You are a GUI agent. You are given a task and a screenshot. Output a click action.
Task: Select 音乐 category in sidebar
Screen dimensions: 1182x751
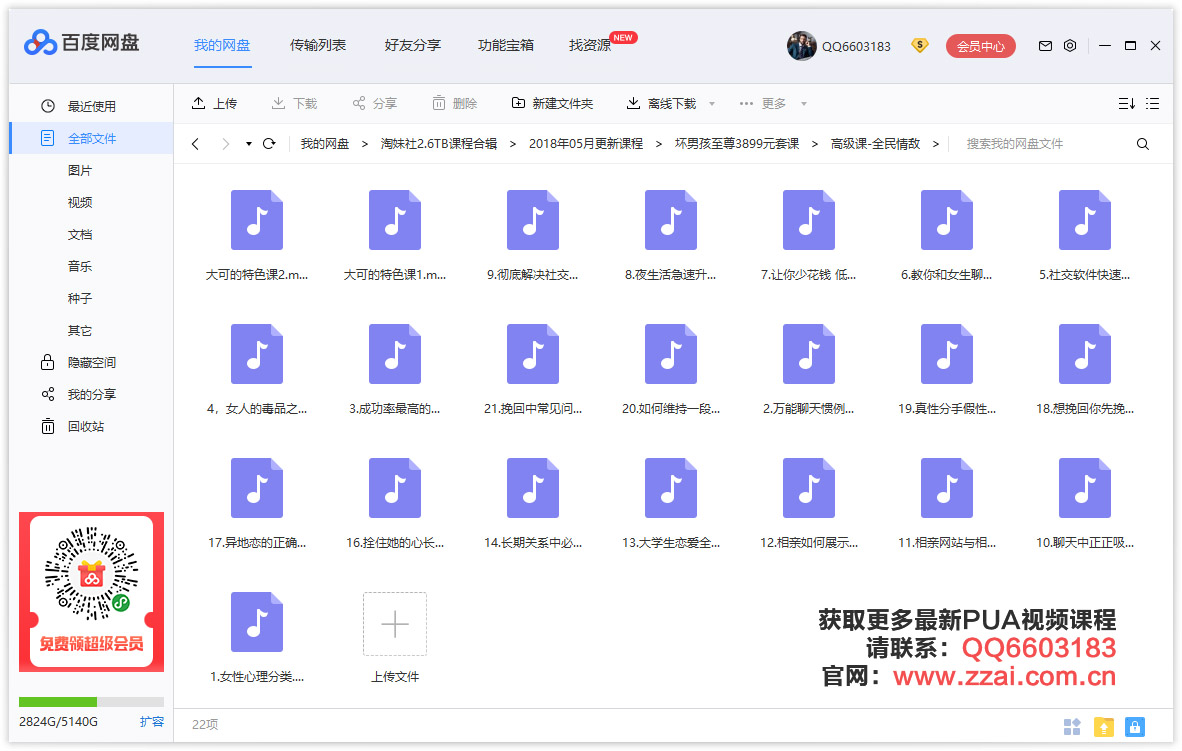[x=80, y=267]
